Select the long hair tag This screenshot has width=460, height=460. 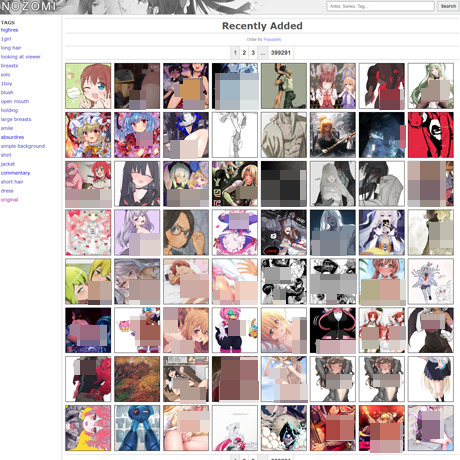11,48
